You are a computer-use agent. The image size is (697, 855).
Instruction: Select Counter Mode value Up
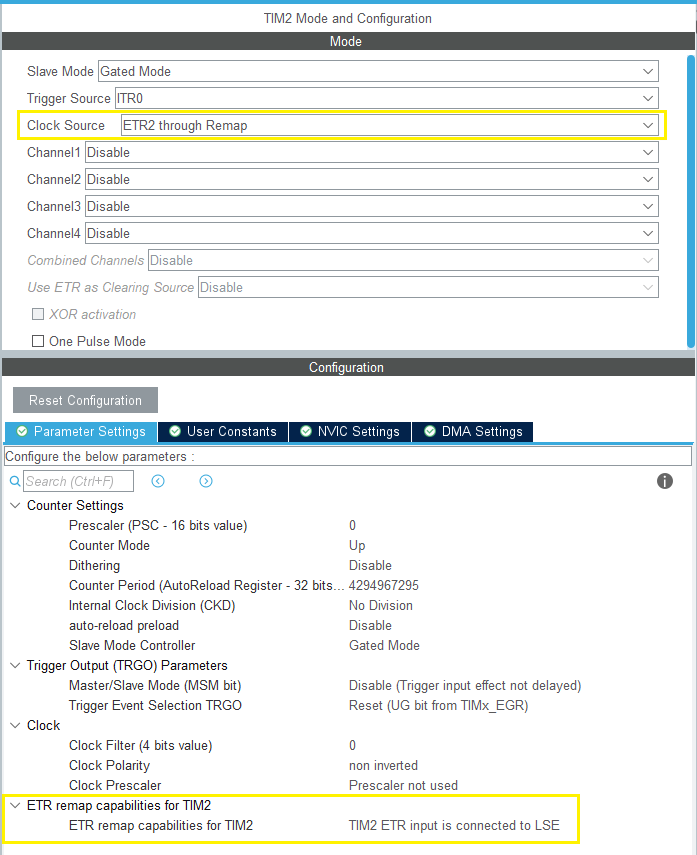357,545
